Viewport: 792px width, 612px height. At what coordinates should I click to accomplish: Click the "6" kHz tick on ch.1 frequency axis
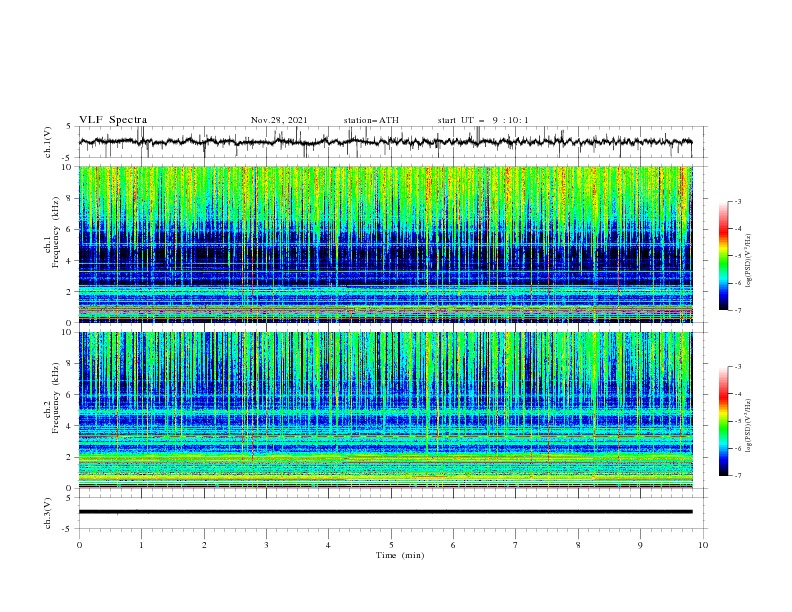tap(69, 229)
